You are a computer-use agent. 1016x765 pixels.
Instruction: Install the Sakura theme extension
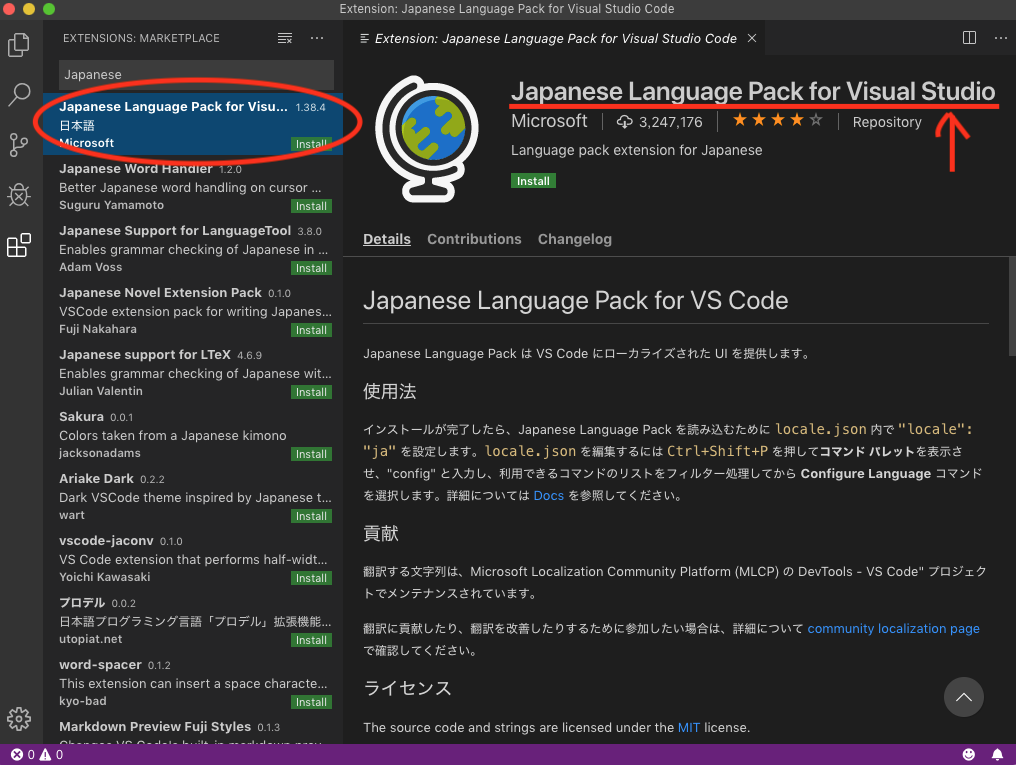pos(311,454)
